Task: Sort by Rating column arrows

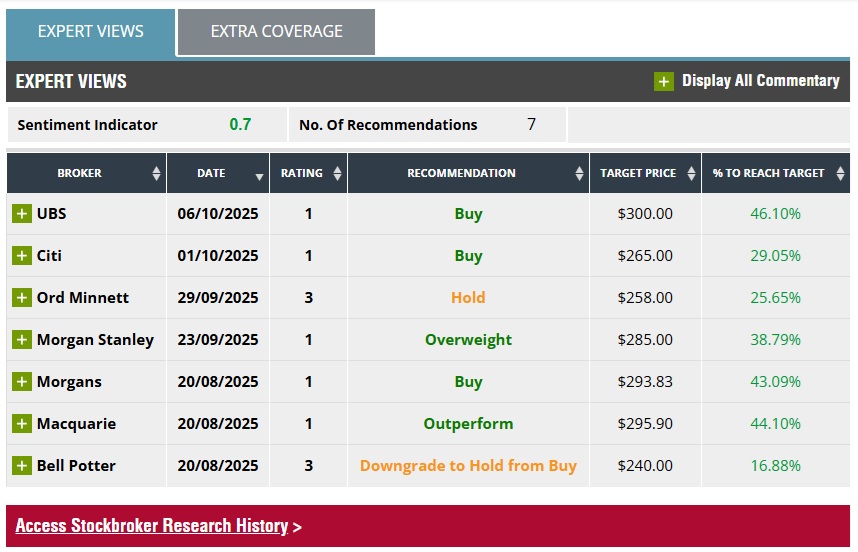Action: [x=337, y=174]
